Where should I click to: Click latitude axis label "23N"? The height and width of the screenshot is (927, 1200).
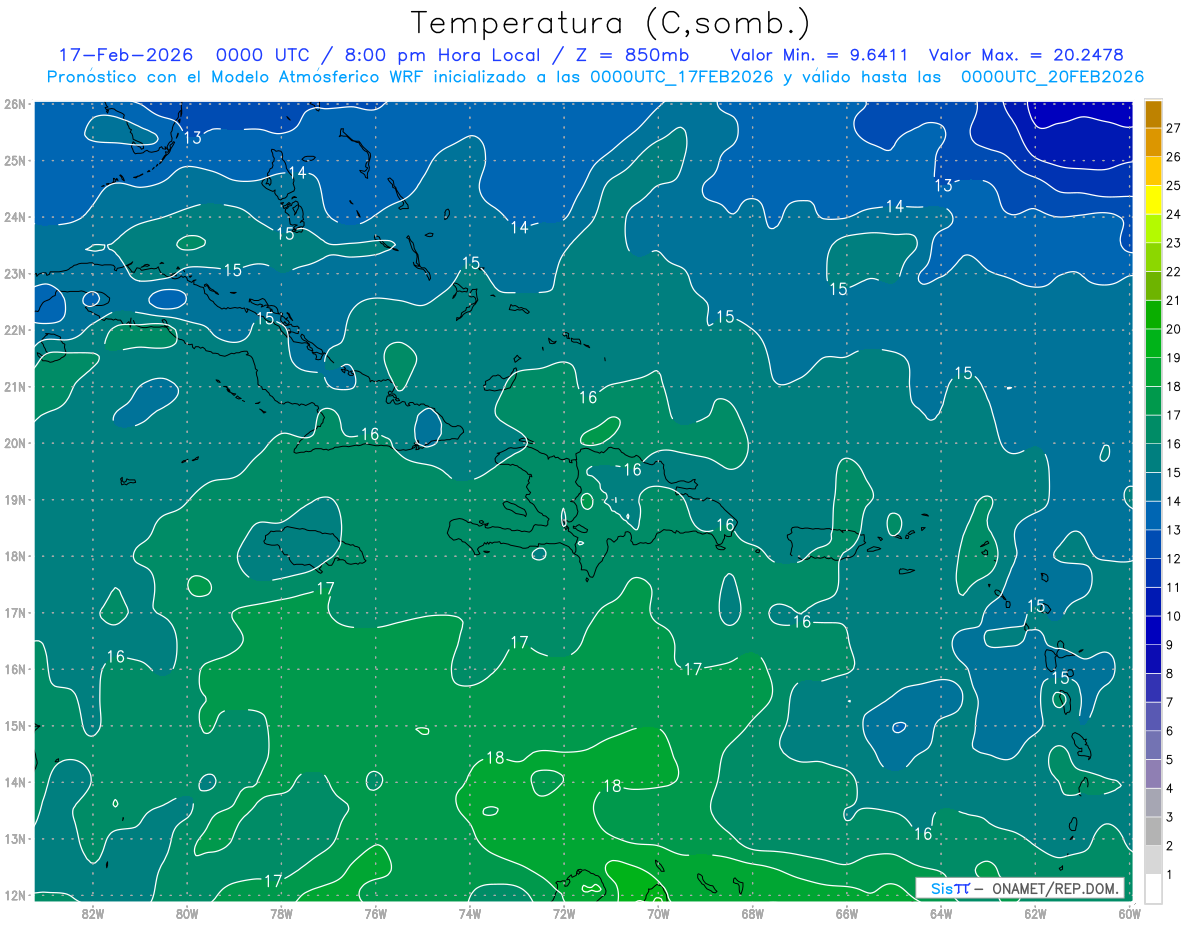pos(15,273)
